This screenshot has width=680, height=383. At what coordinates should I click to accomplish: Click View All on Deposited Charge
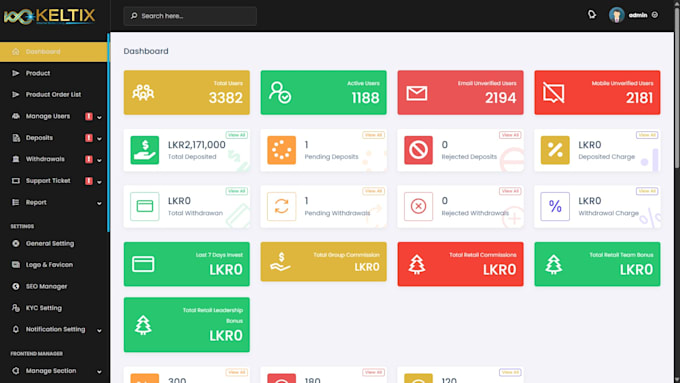(x=647, y=135)
